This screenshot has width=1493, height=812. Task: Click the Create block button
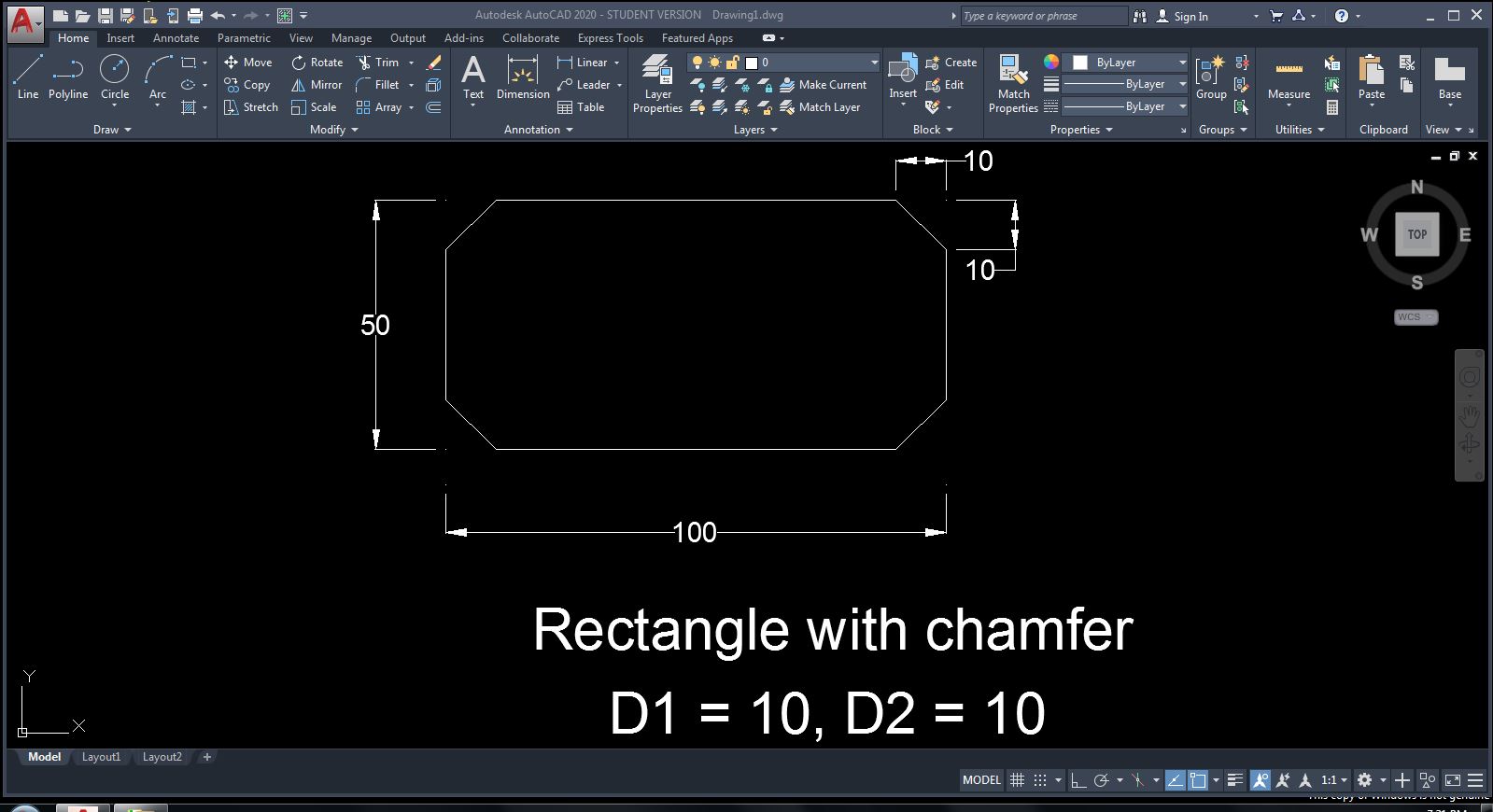point(951,63)
